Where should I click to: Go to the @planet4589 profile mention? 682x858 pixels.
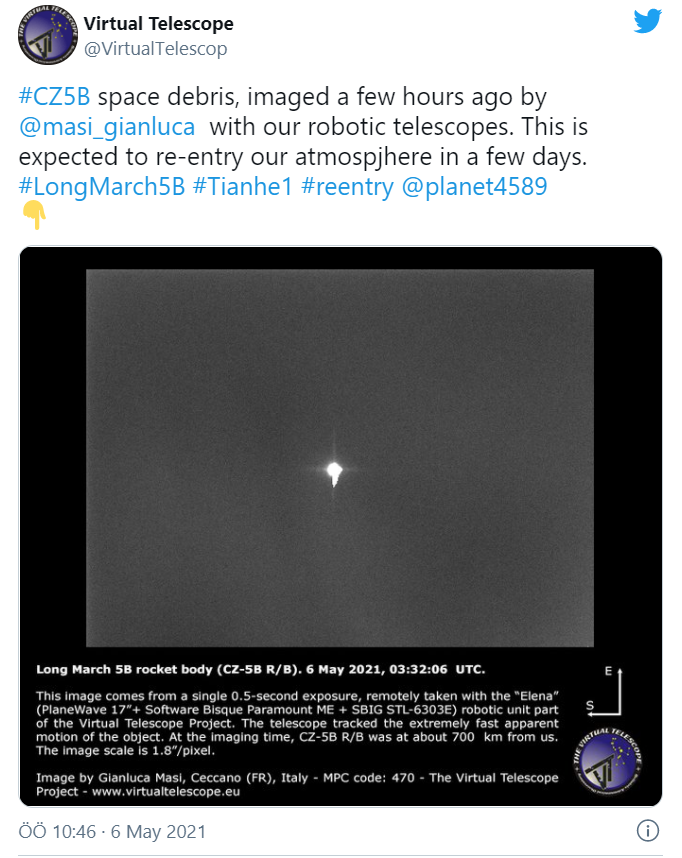tap(477, 186)
